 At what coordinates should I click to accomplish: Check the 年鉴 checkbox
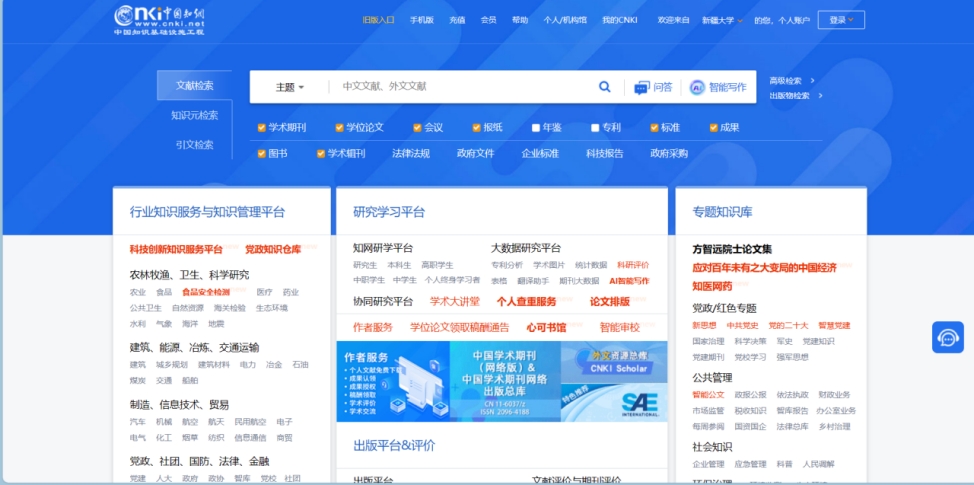click(x=535, y=128)
